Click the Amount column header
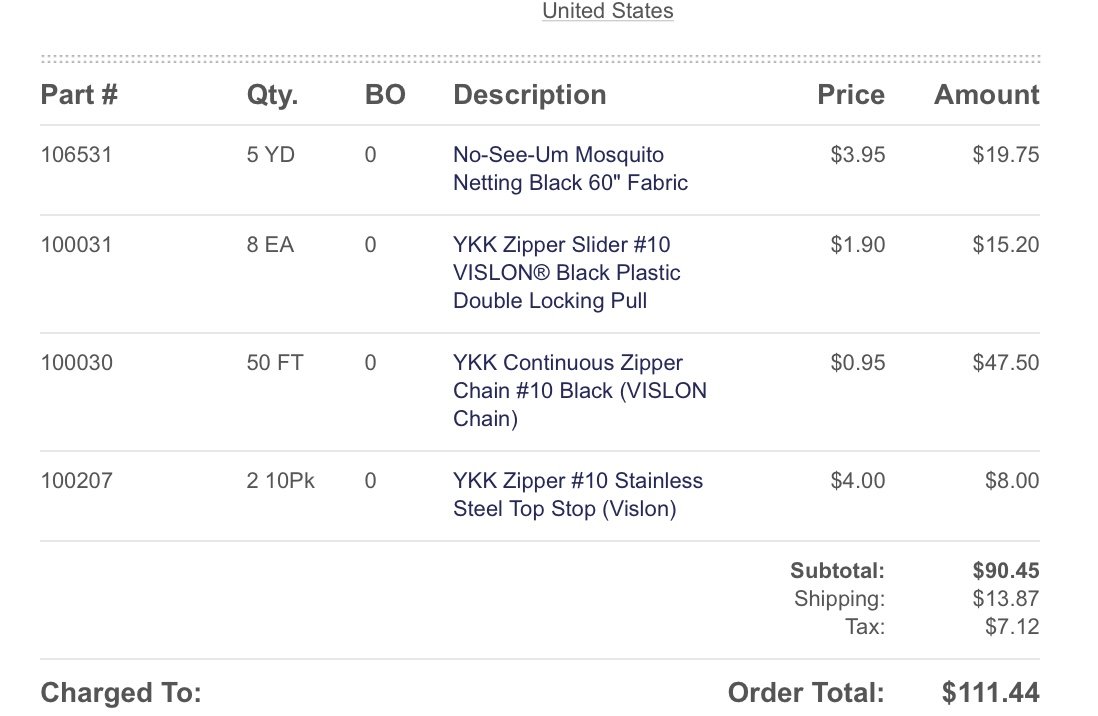This screenshot has height=716, width=1098. 987,95
